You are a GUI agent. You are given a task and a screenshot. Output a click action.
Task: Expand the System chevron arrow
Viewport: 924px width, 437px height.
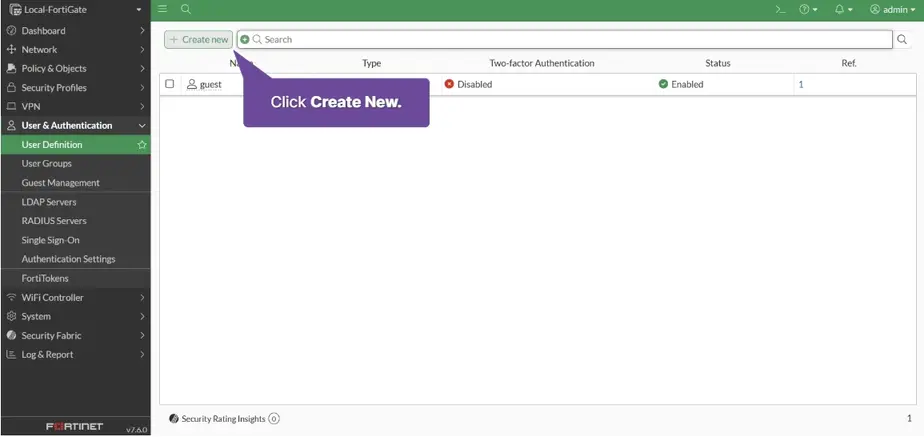click(x=142, y=316)
